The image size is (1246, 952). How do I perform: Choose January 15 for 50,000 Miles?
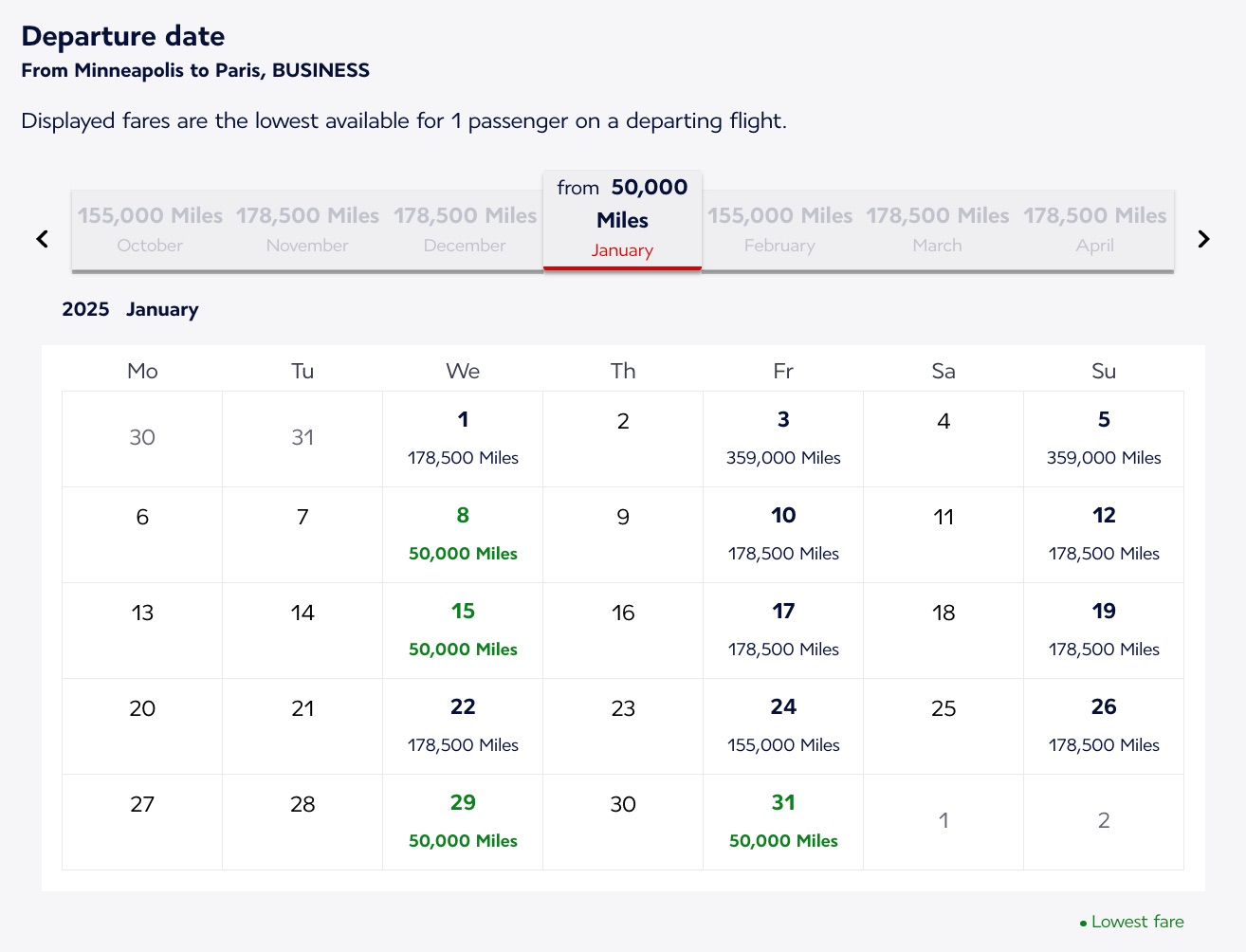click(x=463, y=631)
